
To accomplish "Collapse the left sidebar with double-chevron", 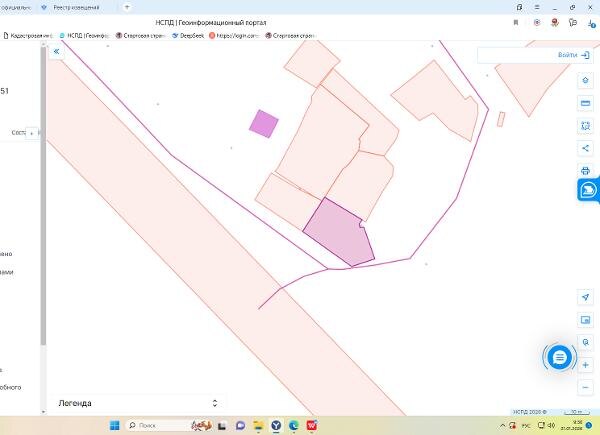I will click(56, 51).
